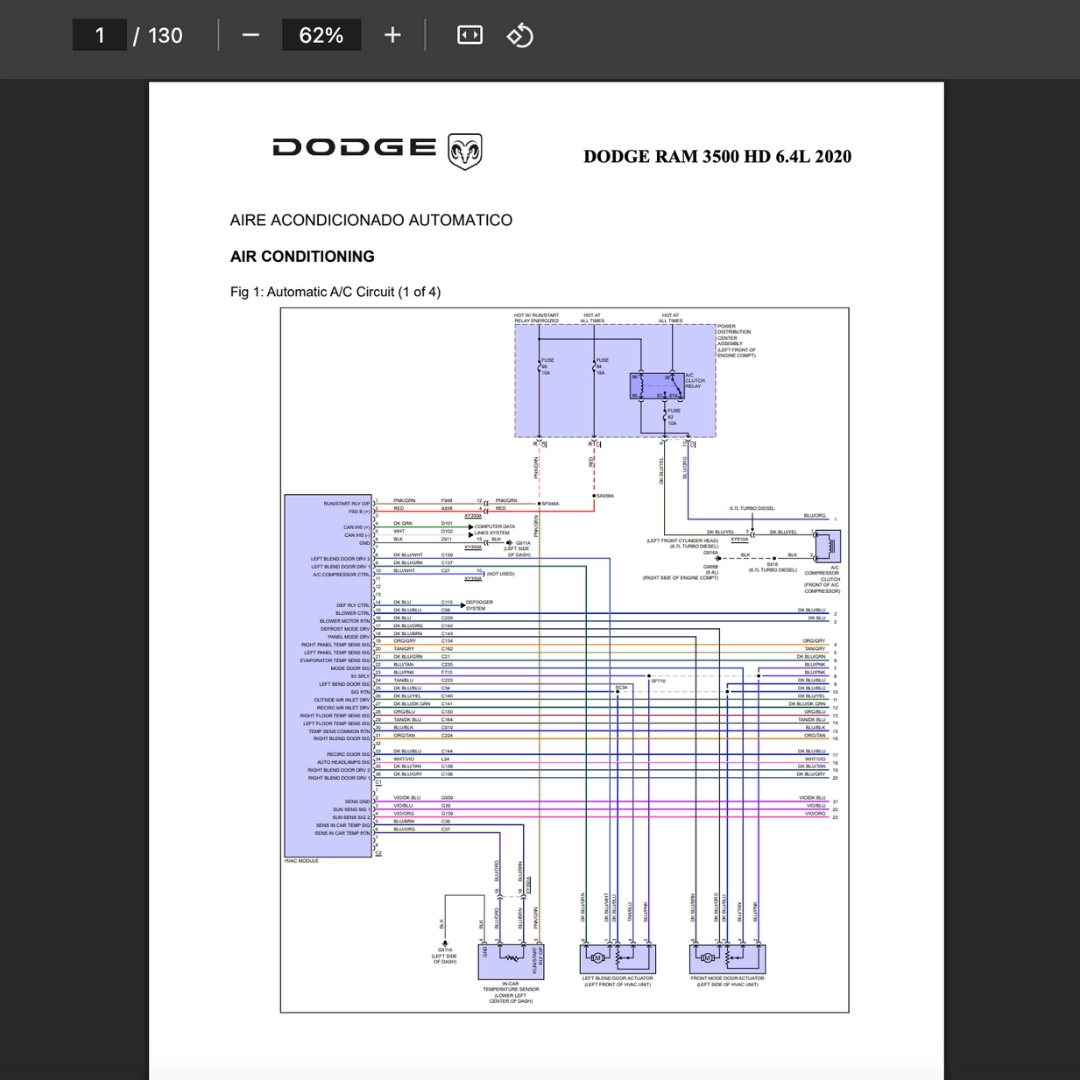Click the 'HVAC MODULE' label in diagram
The image size is (1080, 1080).
[x=302, y=861]
